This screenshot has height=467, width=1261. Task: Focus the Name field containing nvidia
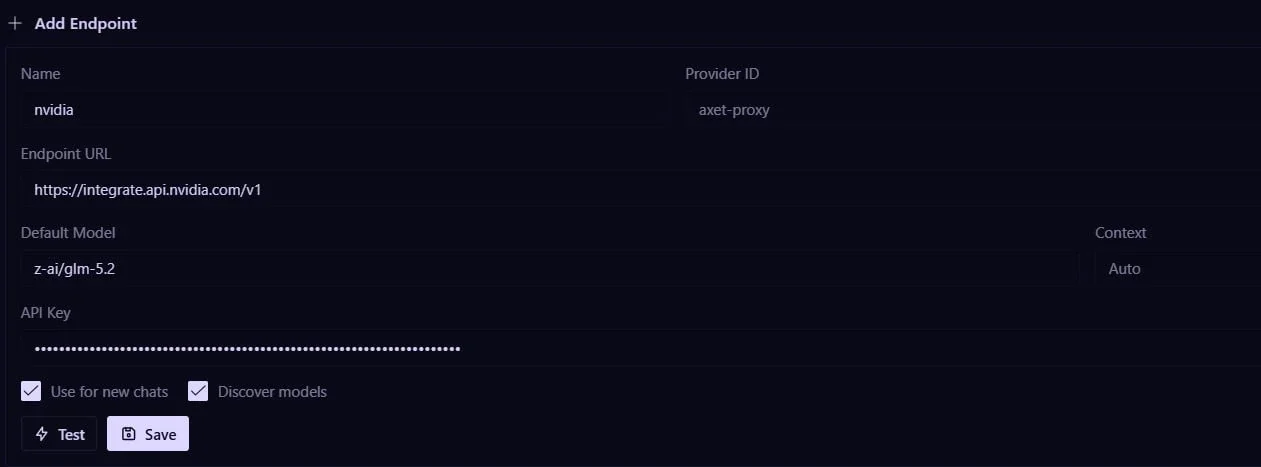click(x=344, y=110)
